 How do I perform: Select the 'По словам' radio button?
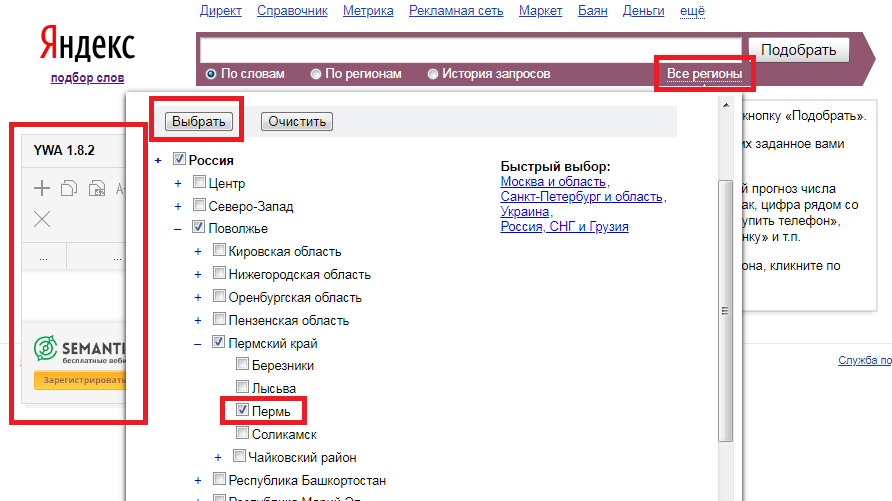pyautogui.click(x=211, y=74)
